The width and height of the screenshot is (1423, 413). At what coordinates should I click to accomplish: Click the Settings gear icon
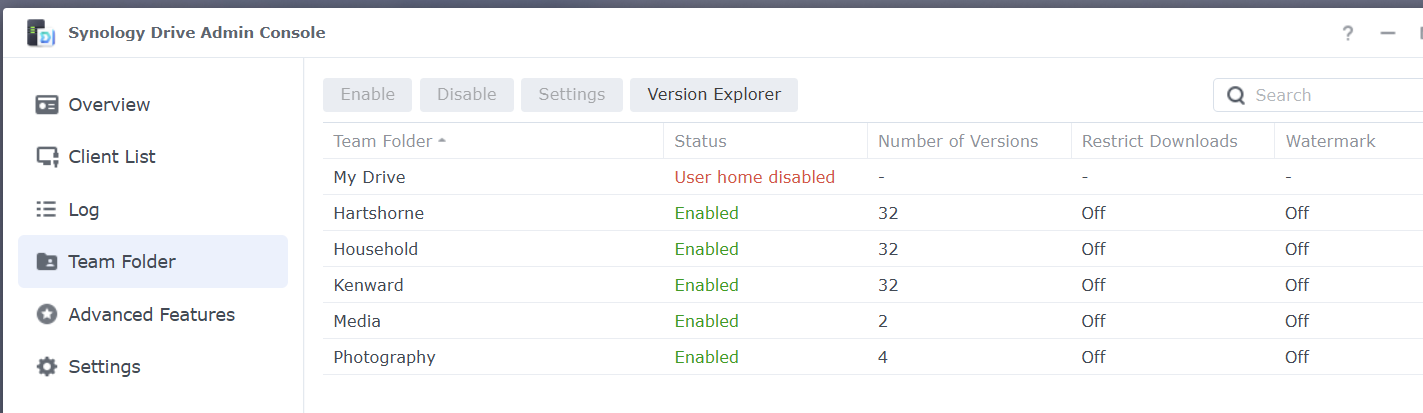tap(47, 367)
